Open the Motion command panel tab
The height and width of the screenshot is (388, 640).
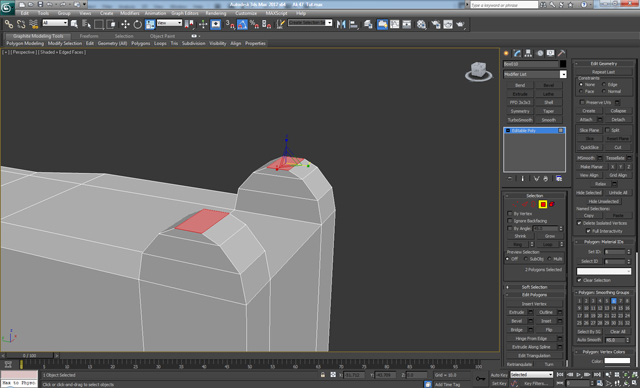[x=540, y=53]
